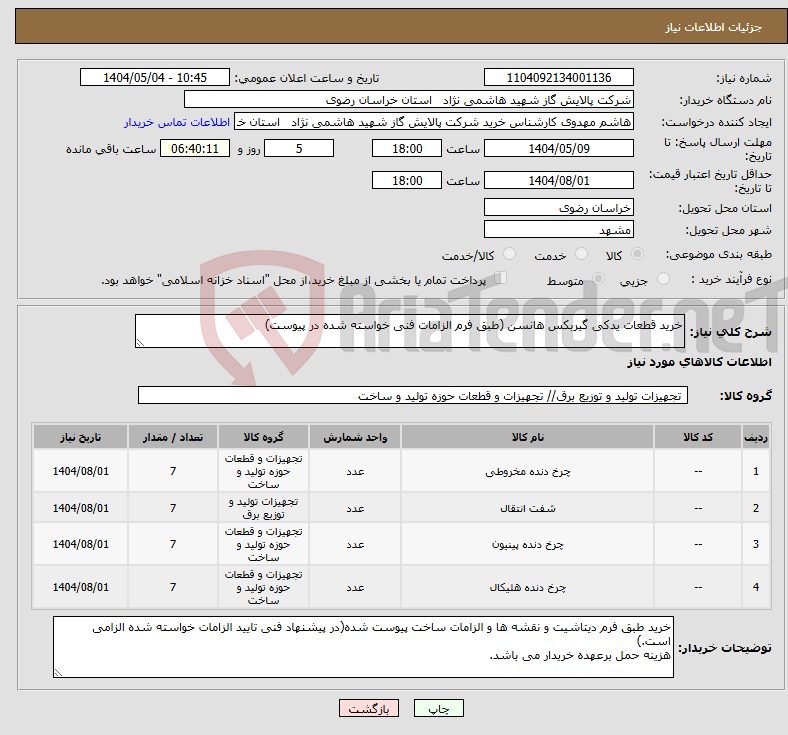Click the unit عدد in چرخ دنده مخروطی row
Viewport: 788px width, 735px height.
(355, 471)
